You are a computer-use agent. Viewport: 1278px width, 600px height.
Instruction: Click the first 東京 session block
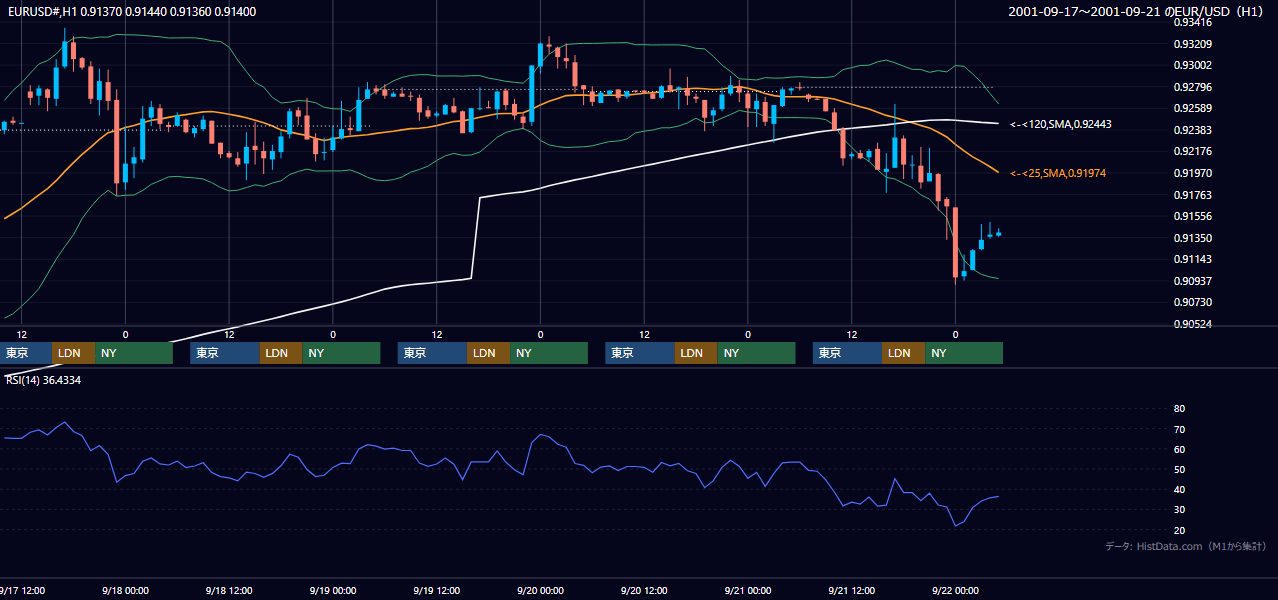(26, 353)
